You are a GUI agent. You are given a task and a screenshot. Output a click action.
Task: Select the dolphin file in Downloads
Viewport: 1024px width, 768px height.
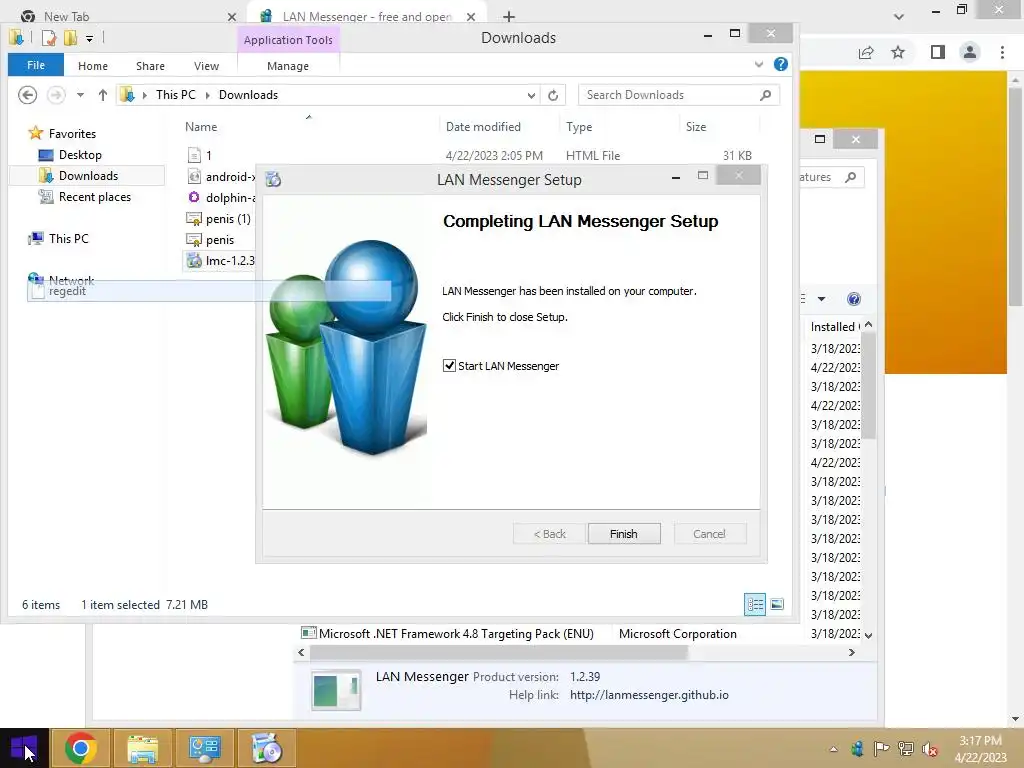coord(221,197)
